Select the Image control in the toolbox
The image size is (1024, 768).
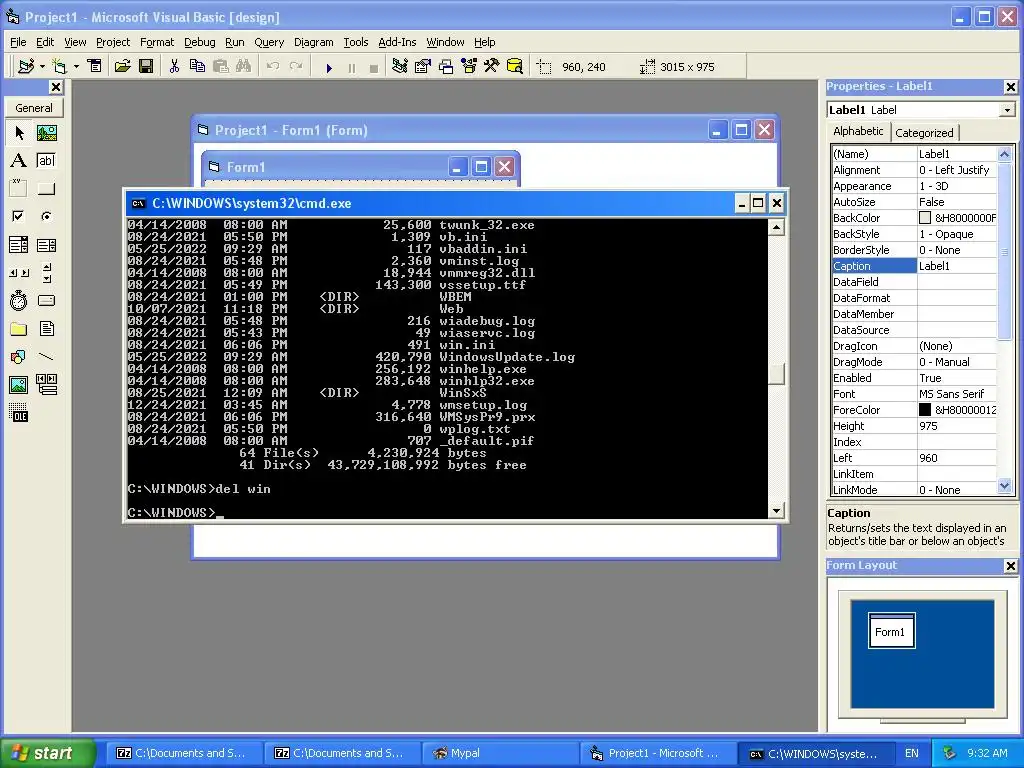click(x=19, y=385)
